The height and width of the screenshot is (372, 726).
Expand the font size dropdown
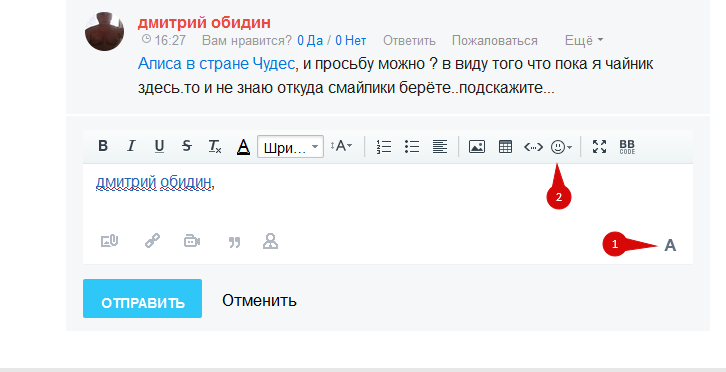click(x=341, y=146)
